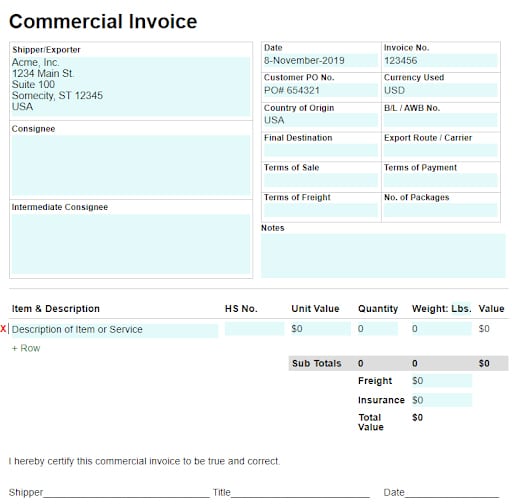Add a new item with + Row

[26, 348]
